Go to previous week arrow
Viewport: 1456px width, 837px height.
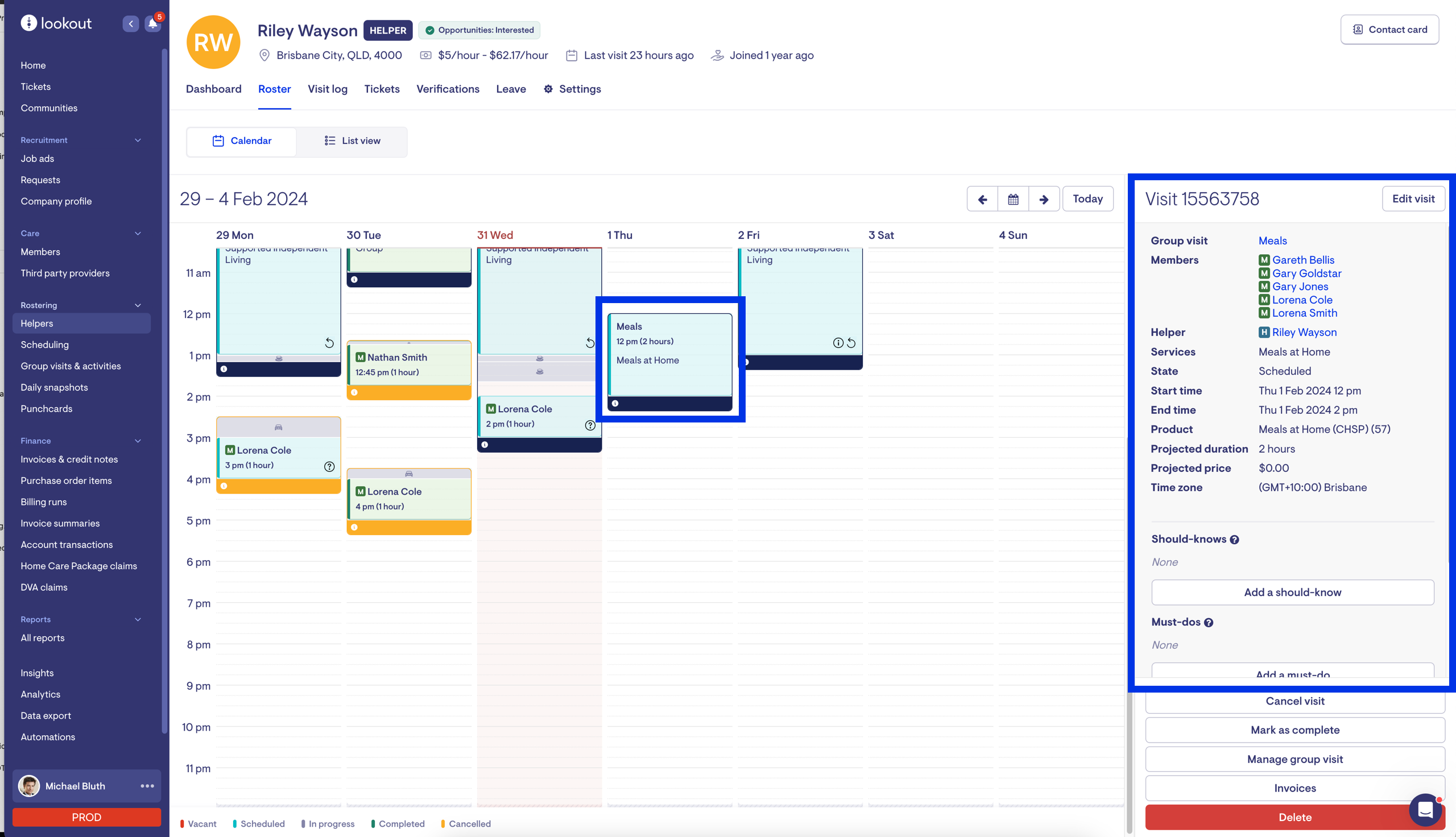[982, 199]
